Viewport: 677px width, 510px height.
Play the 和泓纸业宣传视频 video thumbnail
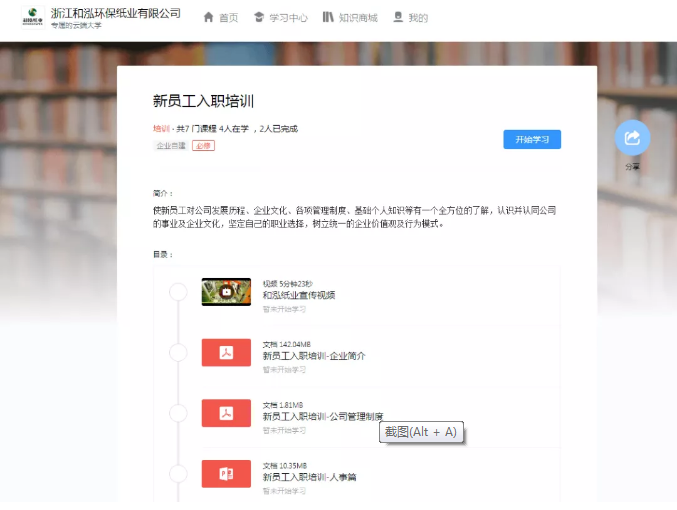pyautogui.click(x=226, y=292)
